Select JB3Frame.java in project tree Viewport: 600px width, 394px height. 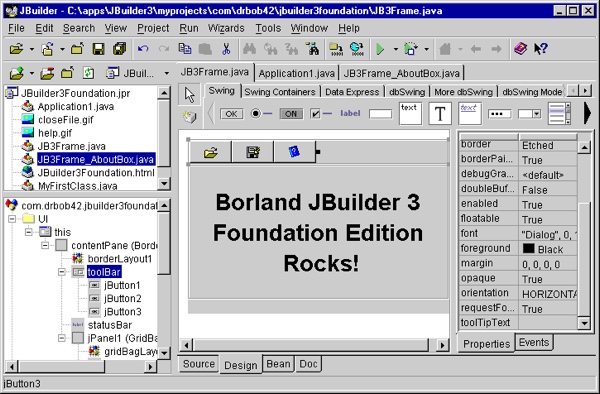(x=71, y=146)
